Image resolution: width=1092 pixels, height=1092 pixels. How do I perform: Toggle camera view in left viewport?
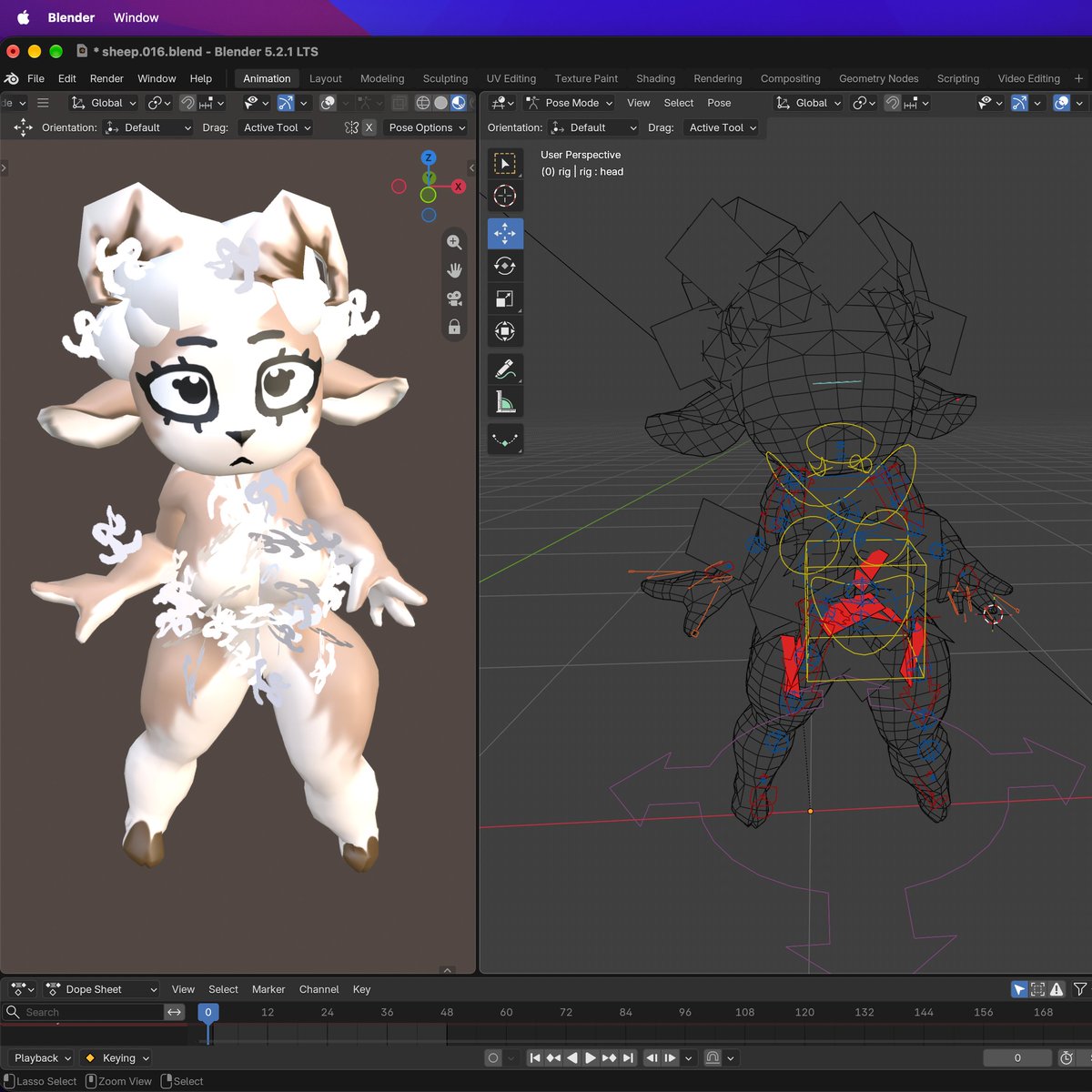[x=454, y=298]
